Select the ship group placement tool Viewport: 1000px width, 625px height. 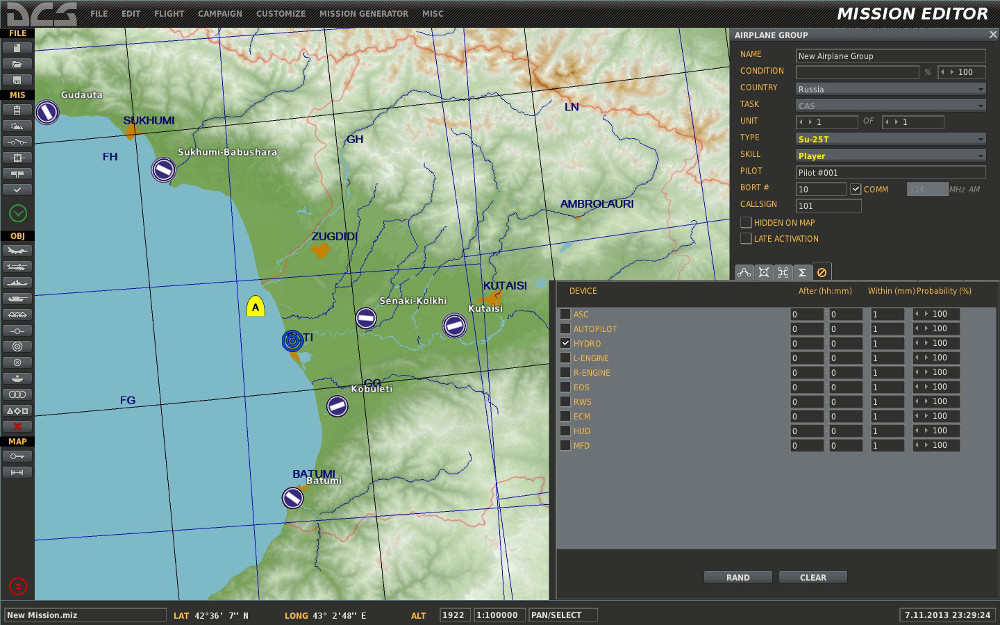pyautogui.click(x=17, y=283)
